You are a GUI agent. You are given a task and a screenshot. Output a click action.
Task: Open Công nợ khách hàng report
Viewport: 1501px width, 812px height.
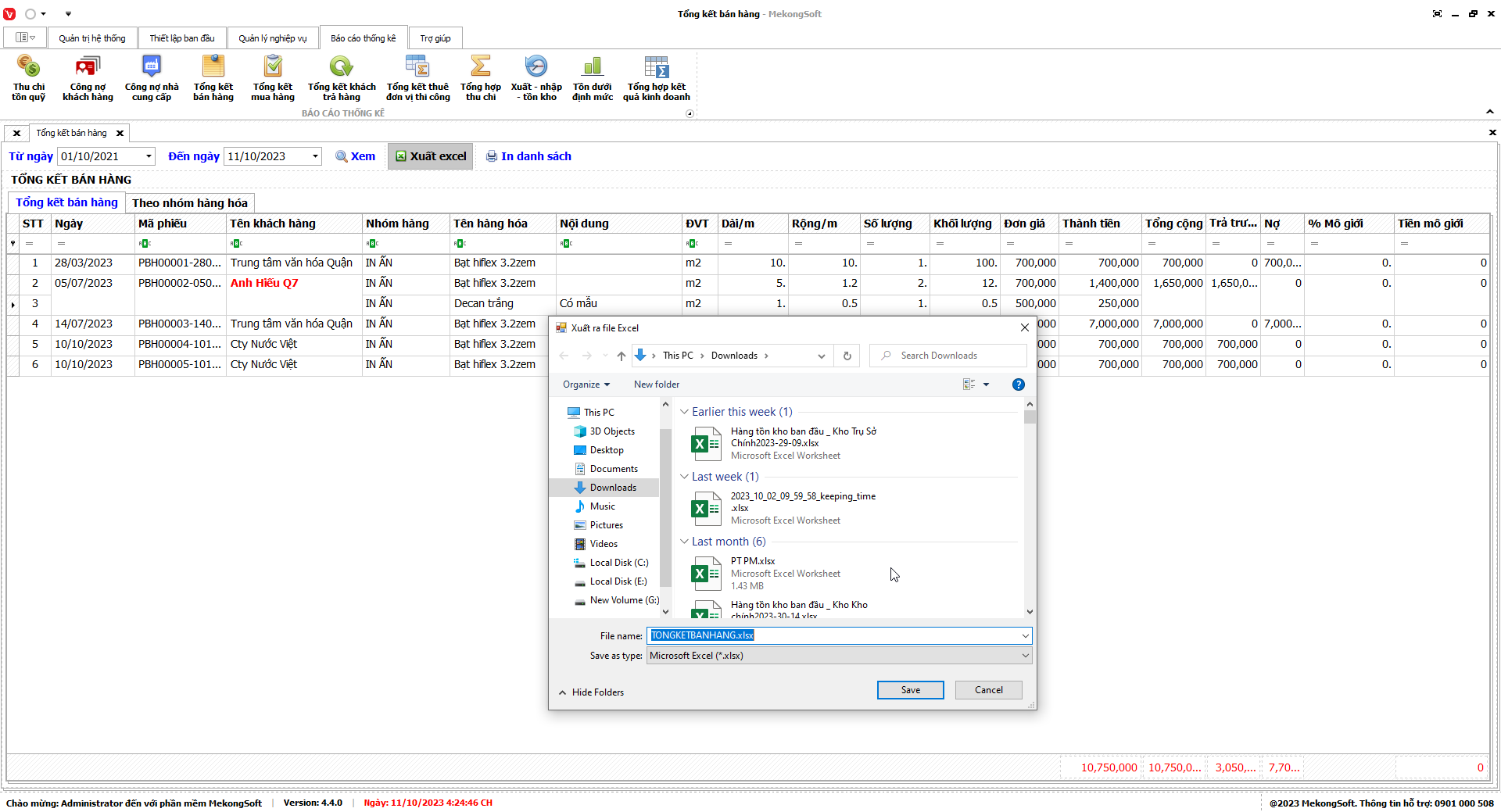88,78
